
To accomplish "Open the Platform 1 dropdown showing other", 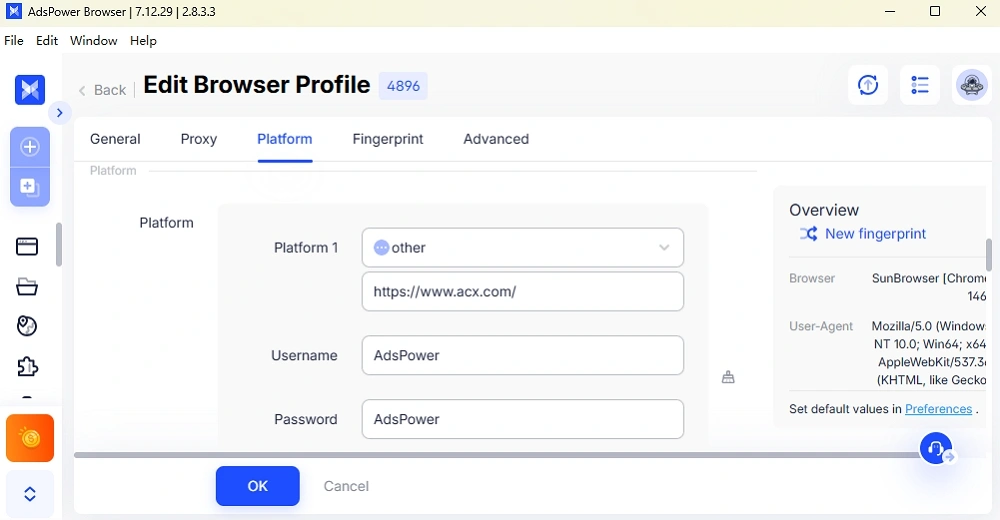I will tap(522, 248).
